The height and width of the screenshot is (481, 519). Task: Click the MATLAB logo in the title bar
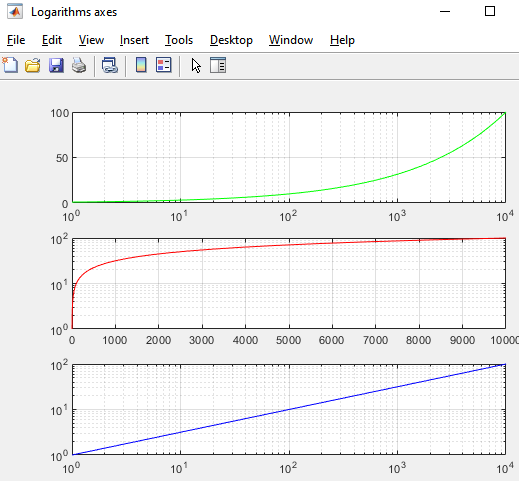pyautogui.click(x=15, y=12)
